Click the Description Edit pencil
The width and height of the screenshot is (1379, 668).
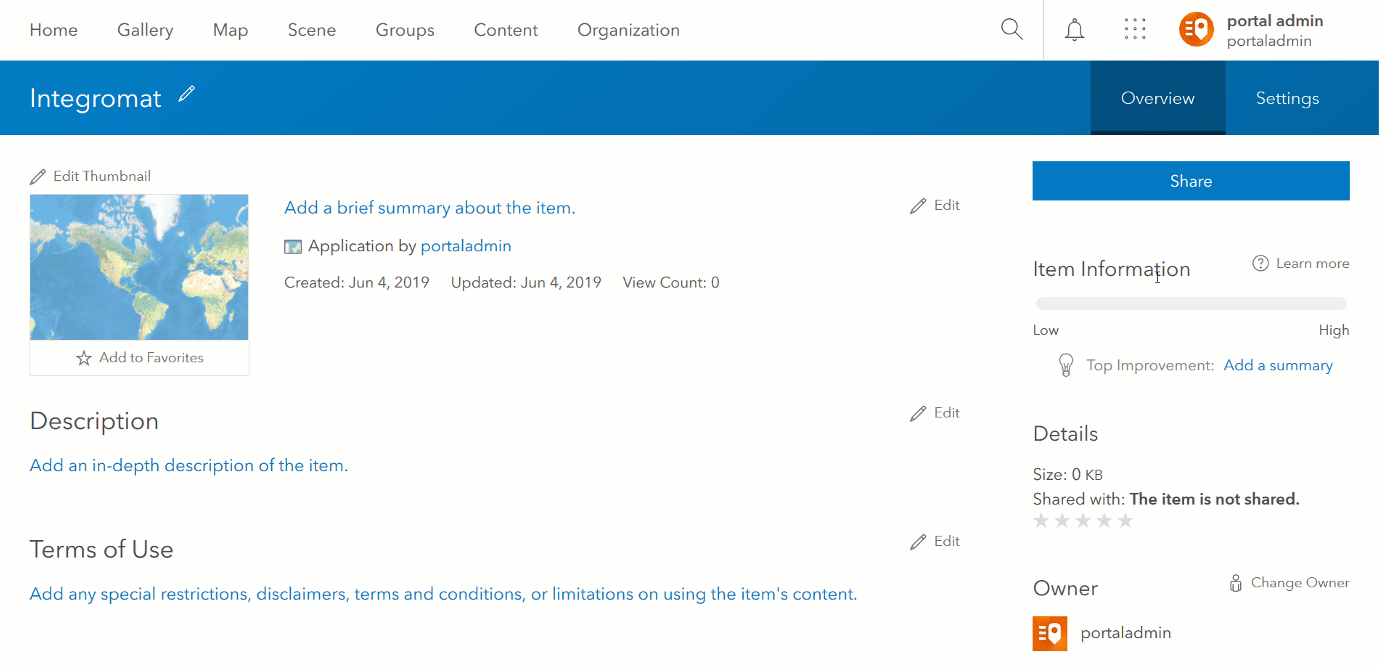coord(918,413)
